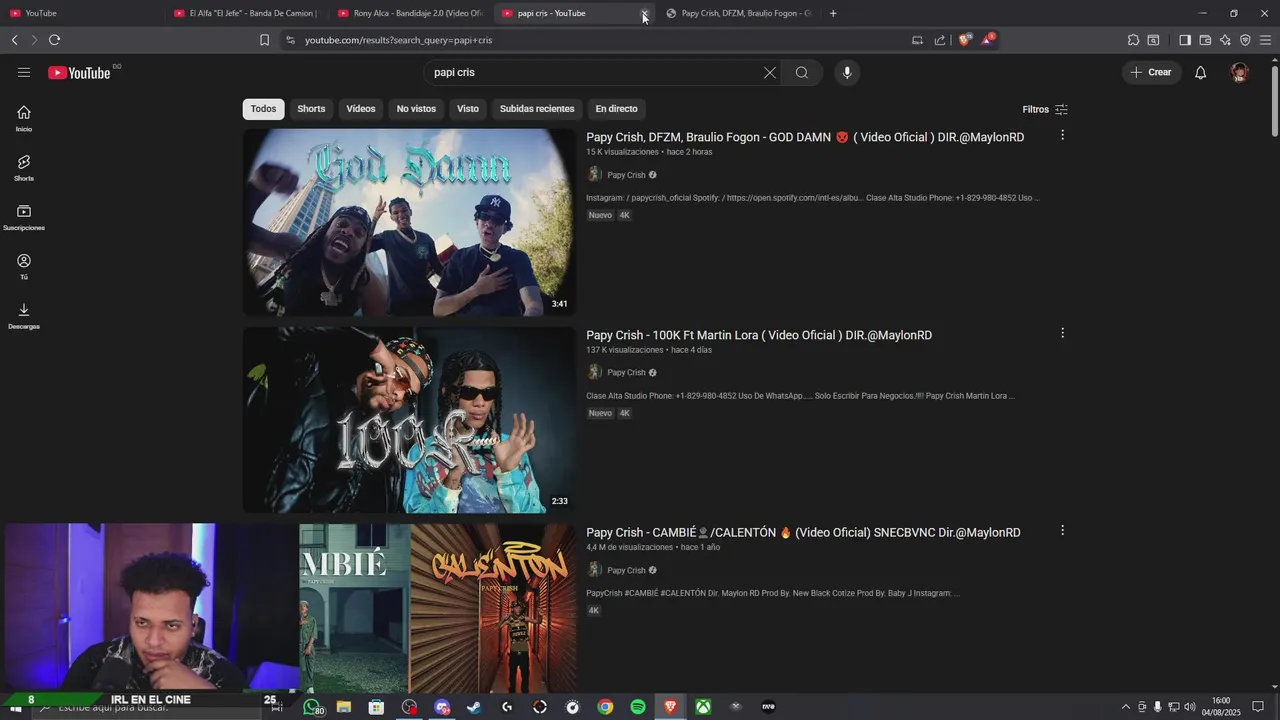Viewport: 1280px width, 720px height.
Task: Click the YouTube logo
Action: [79, 73]
